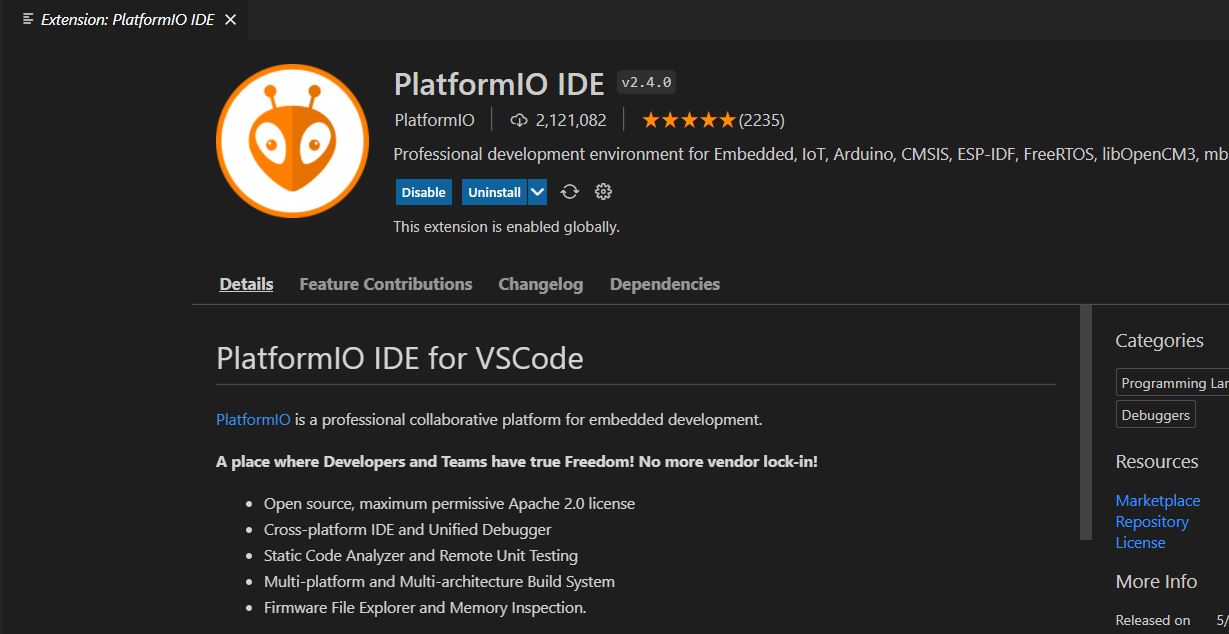Click the tab list icon before Extension title
Screen dimensions: 1229x634
click(x=27, y=19)
